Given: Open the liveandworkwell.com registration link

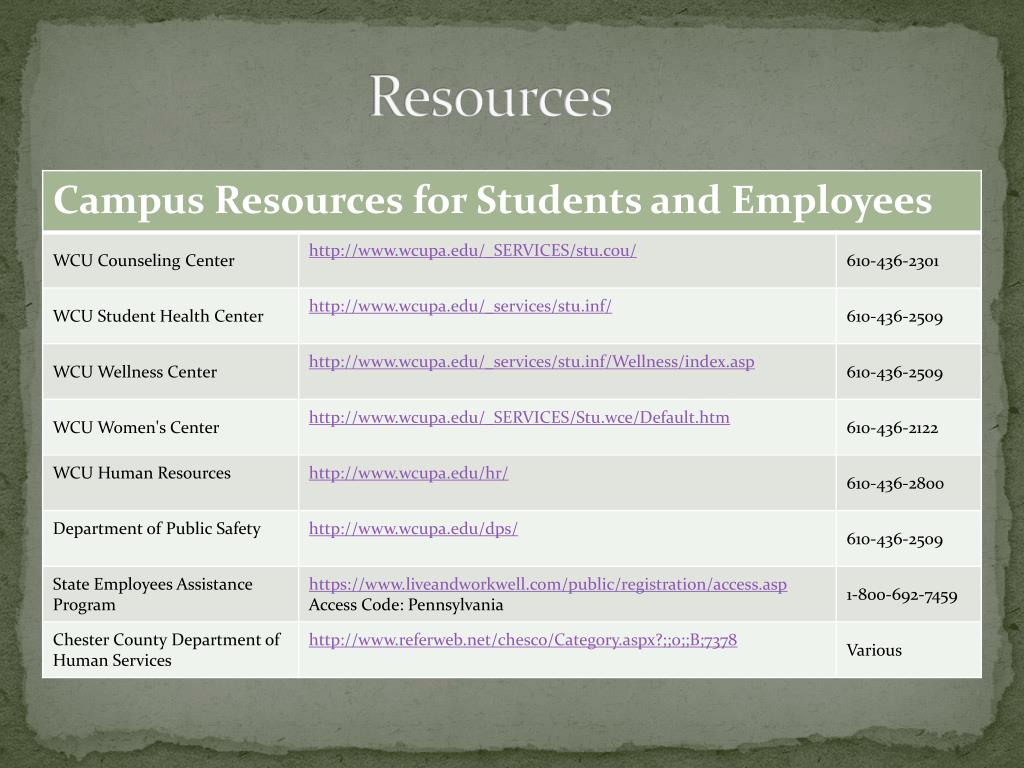Looking at the screenshot, I should 548,584.
